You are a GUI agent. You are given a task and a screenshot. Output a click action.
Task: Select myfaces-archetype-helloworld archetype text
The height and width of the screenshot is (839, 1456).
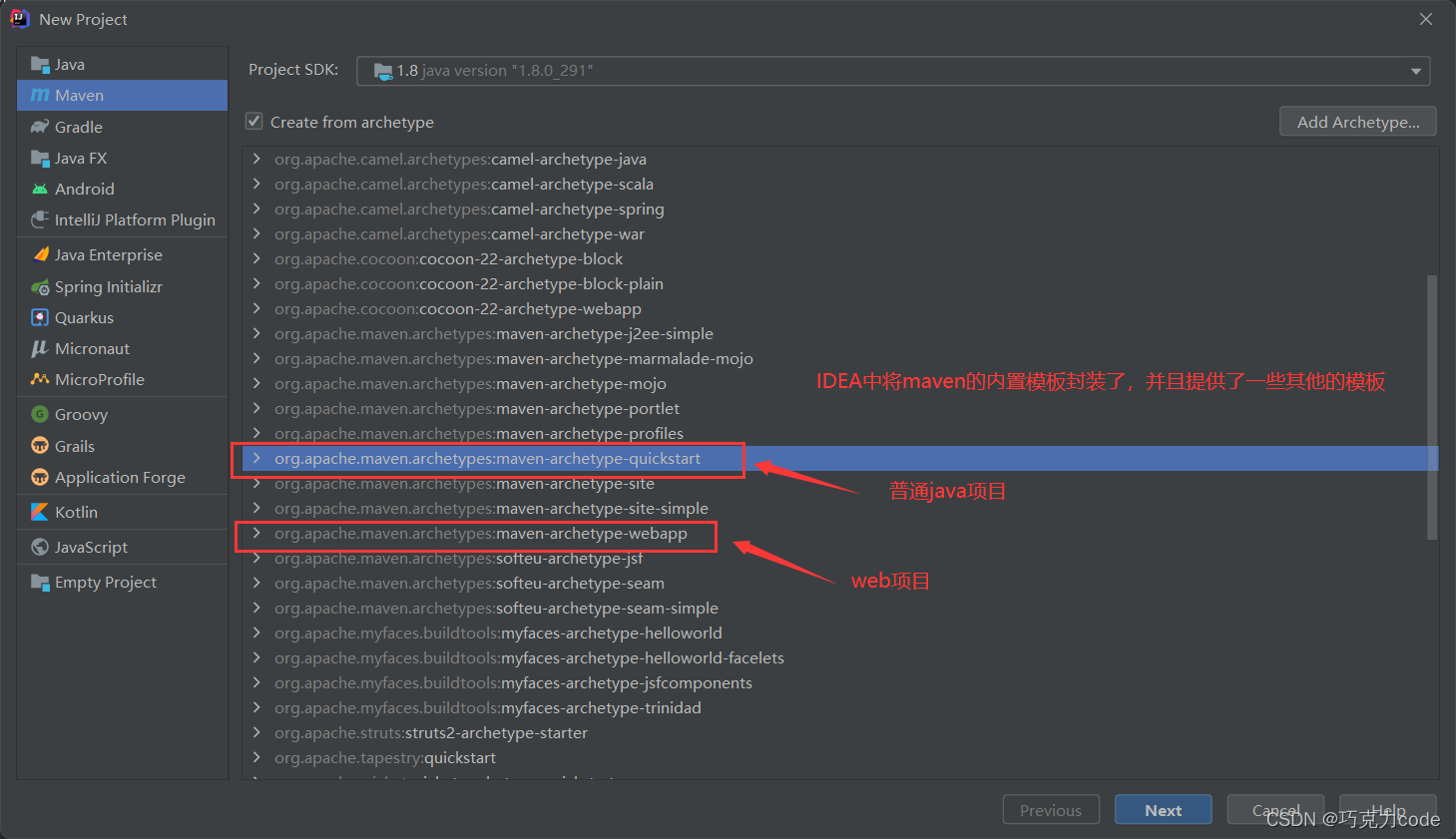pos(498,632)
